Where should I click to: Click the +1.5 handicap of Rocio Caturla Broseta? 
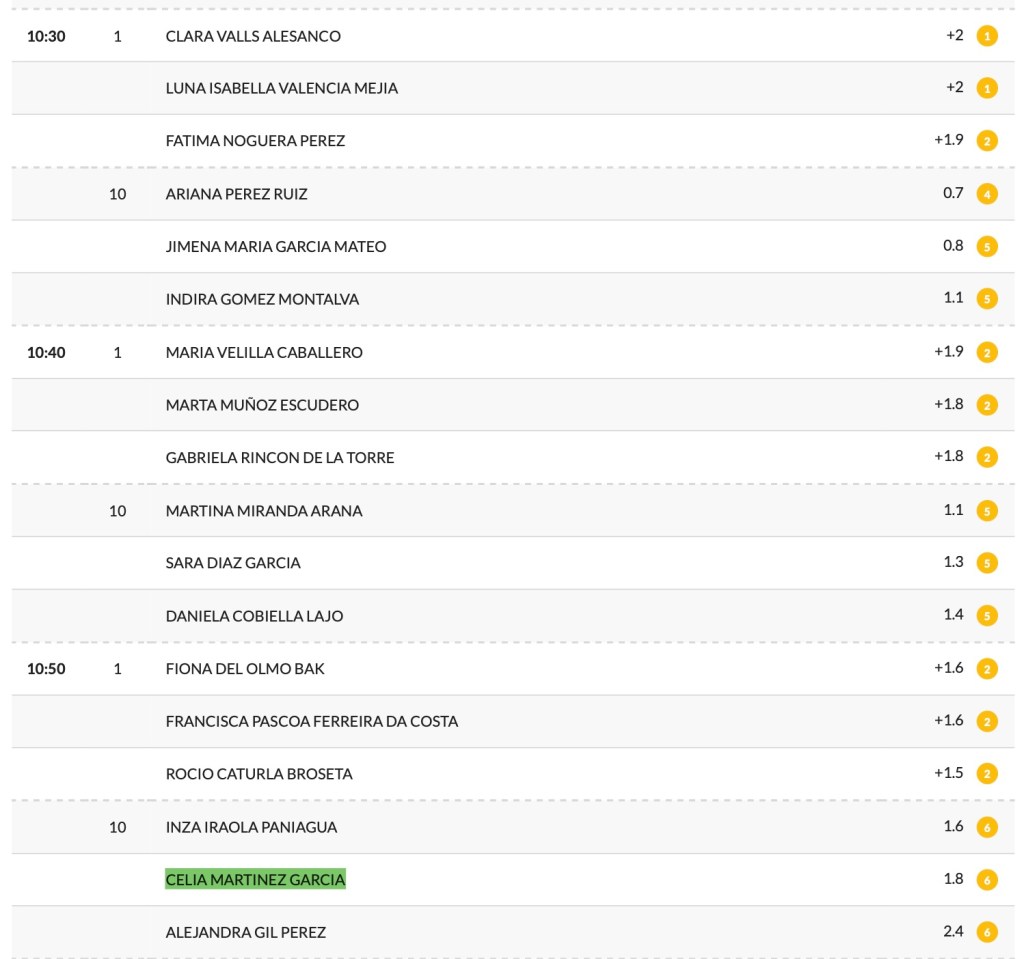pos(948,773)
